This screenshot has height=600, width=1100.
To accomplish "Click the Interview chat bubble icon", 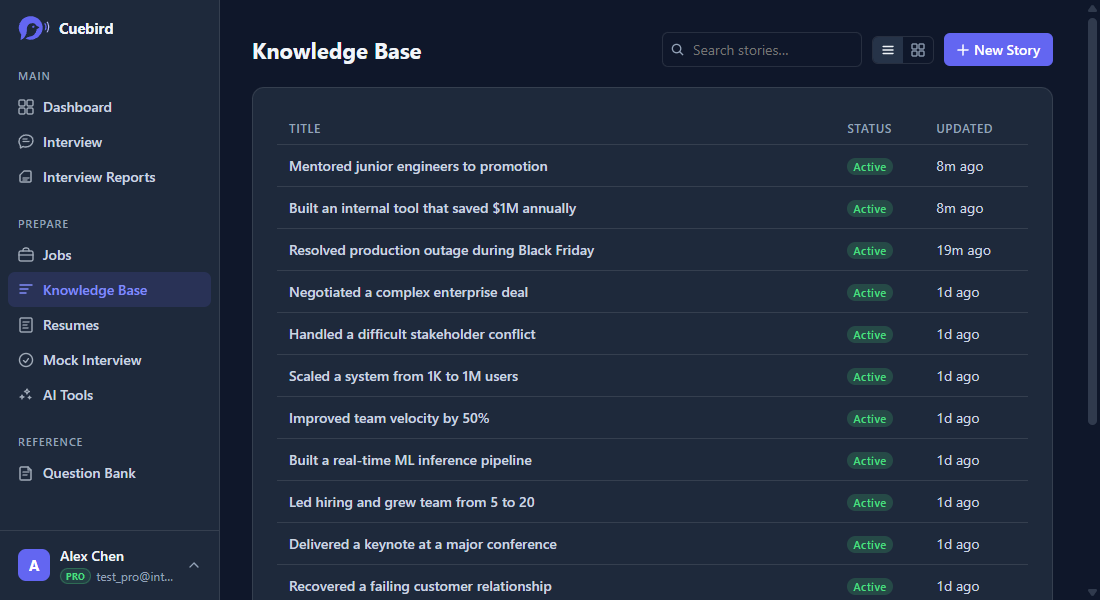I will coord(26,142).
